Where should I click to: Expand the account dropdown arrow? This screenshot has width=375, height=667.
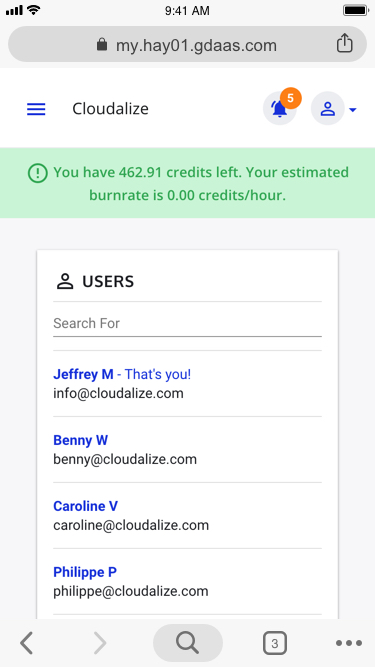[x=352, y=110]
